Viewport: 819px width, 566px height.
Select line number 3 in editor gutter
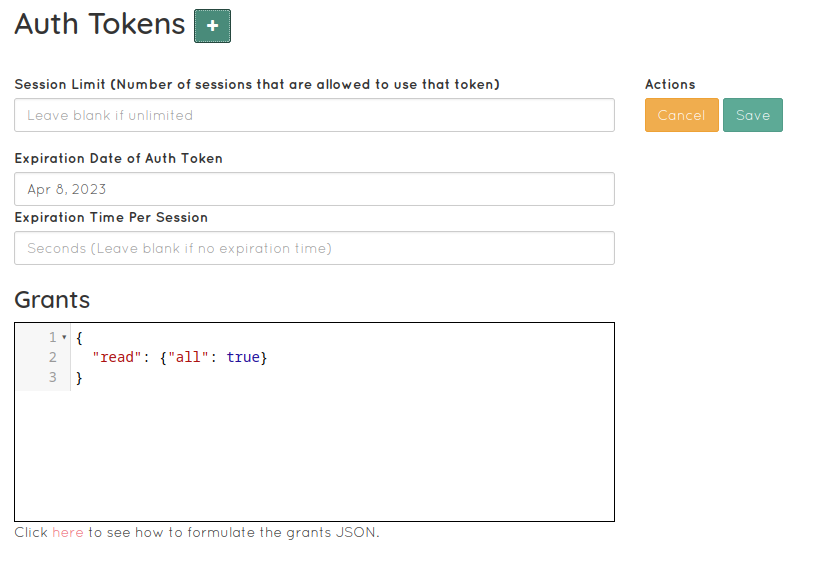tap(53, 377)
